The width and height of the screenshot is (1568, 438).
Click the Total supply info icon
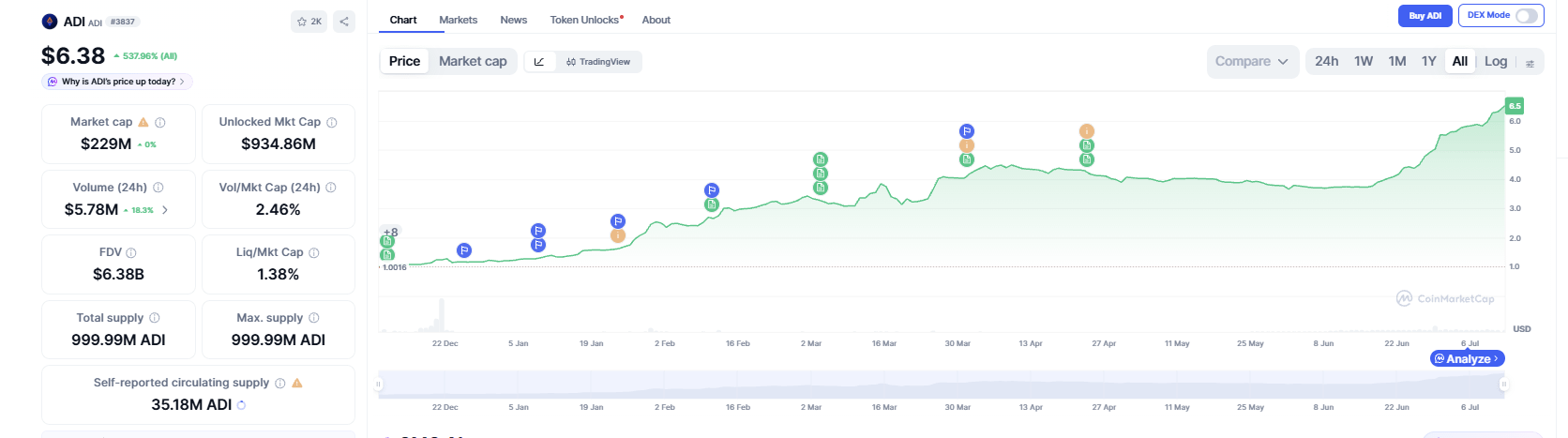tap(155, 318)
